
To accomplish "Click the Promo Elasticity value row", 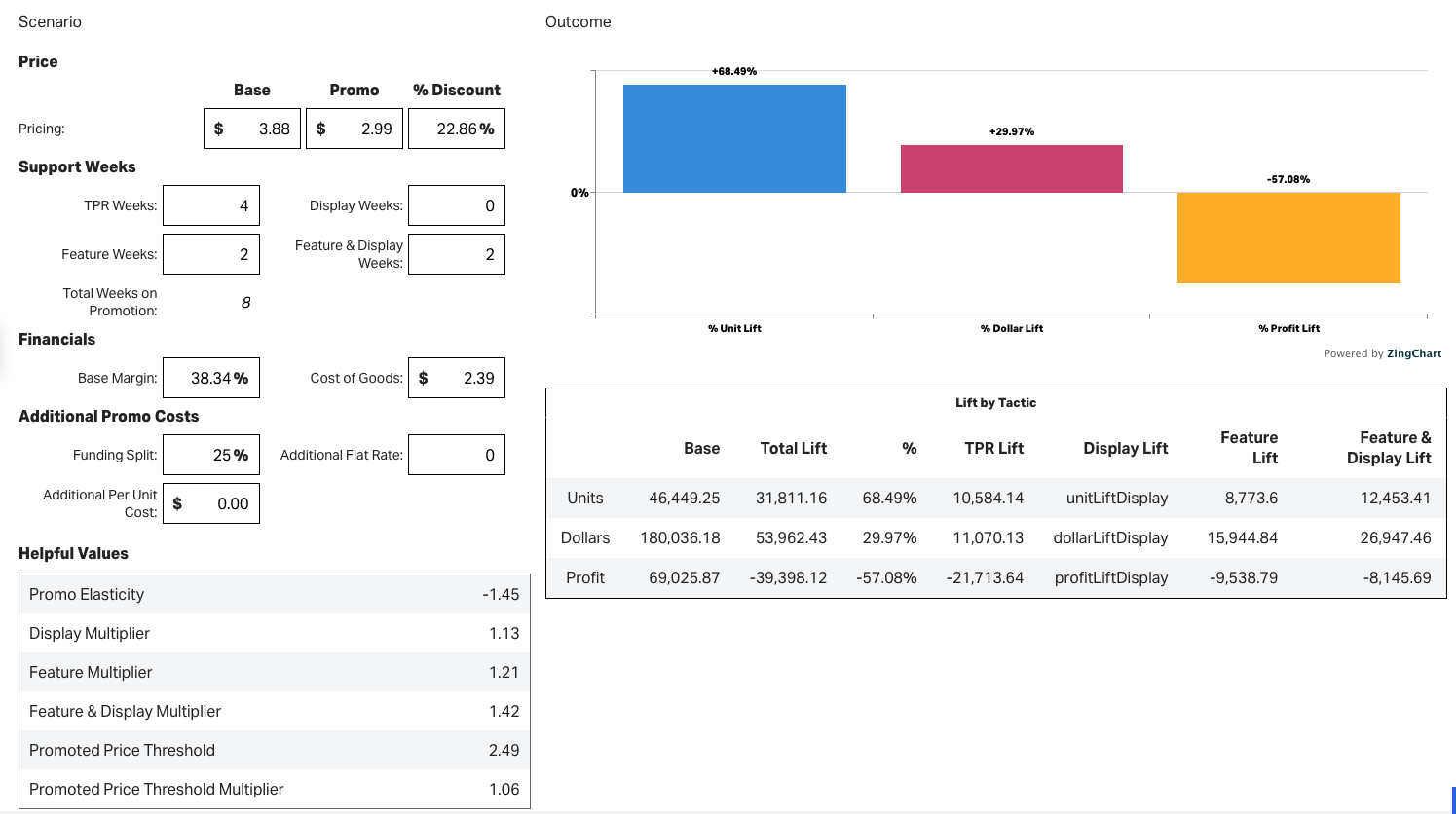I will (274, 594).
